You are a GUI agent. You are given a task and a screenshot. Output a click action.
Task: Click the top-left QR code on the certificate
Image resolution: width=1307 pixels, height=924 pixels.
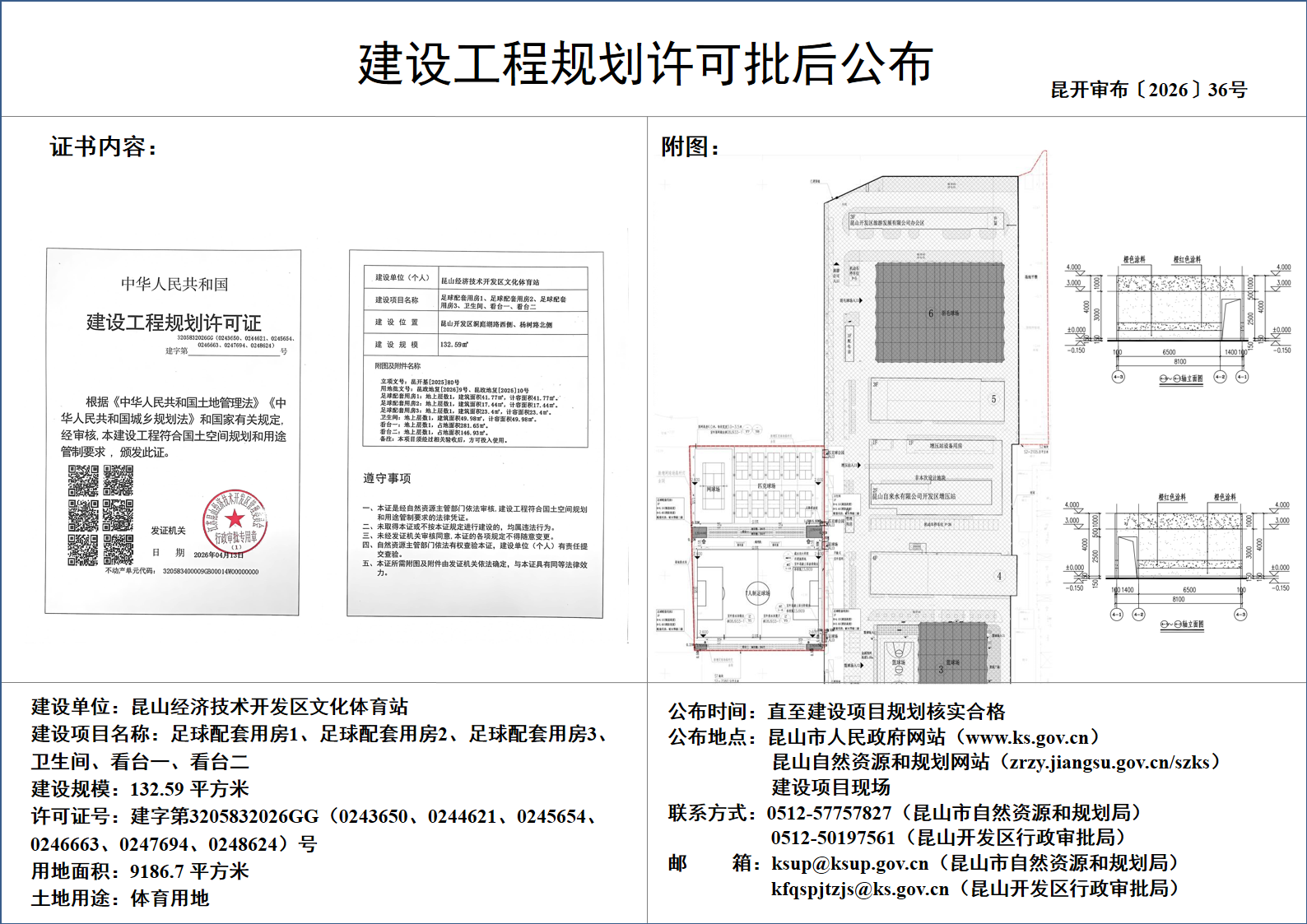tap(83, 481)
